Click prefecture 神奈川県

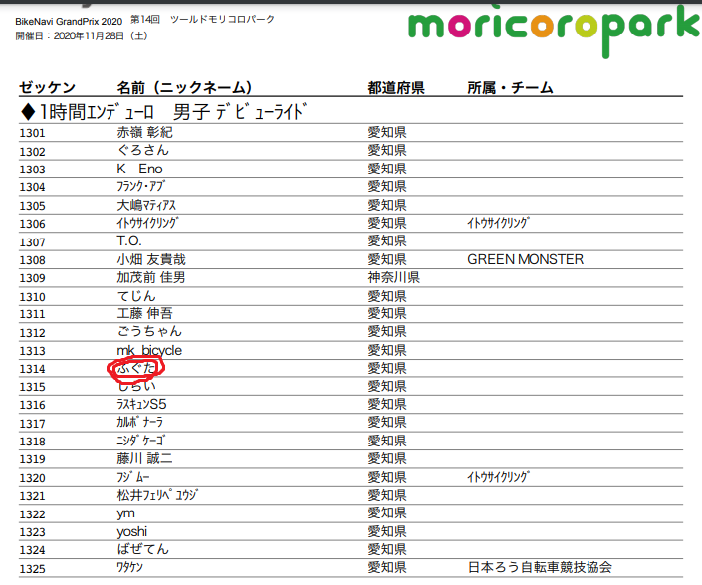coord(394,278)
